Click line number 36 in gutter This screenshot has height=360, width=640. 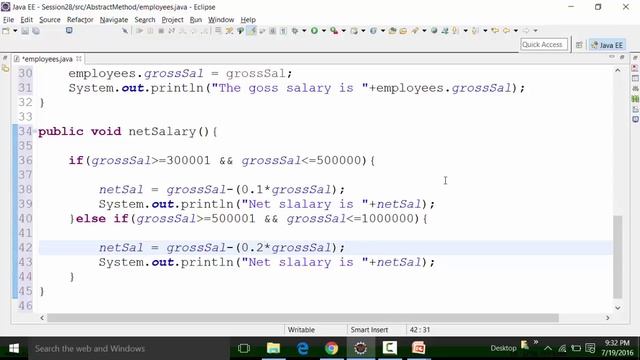point(25,160)
